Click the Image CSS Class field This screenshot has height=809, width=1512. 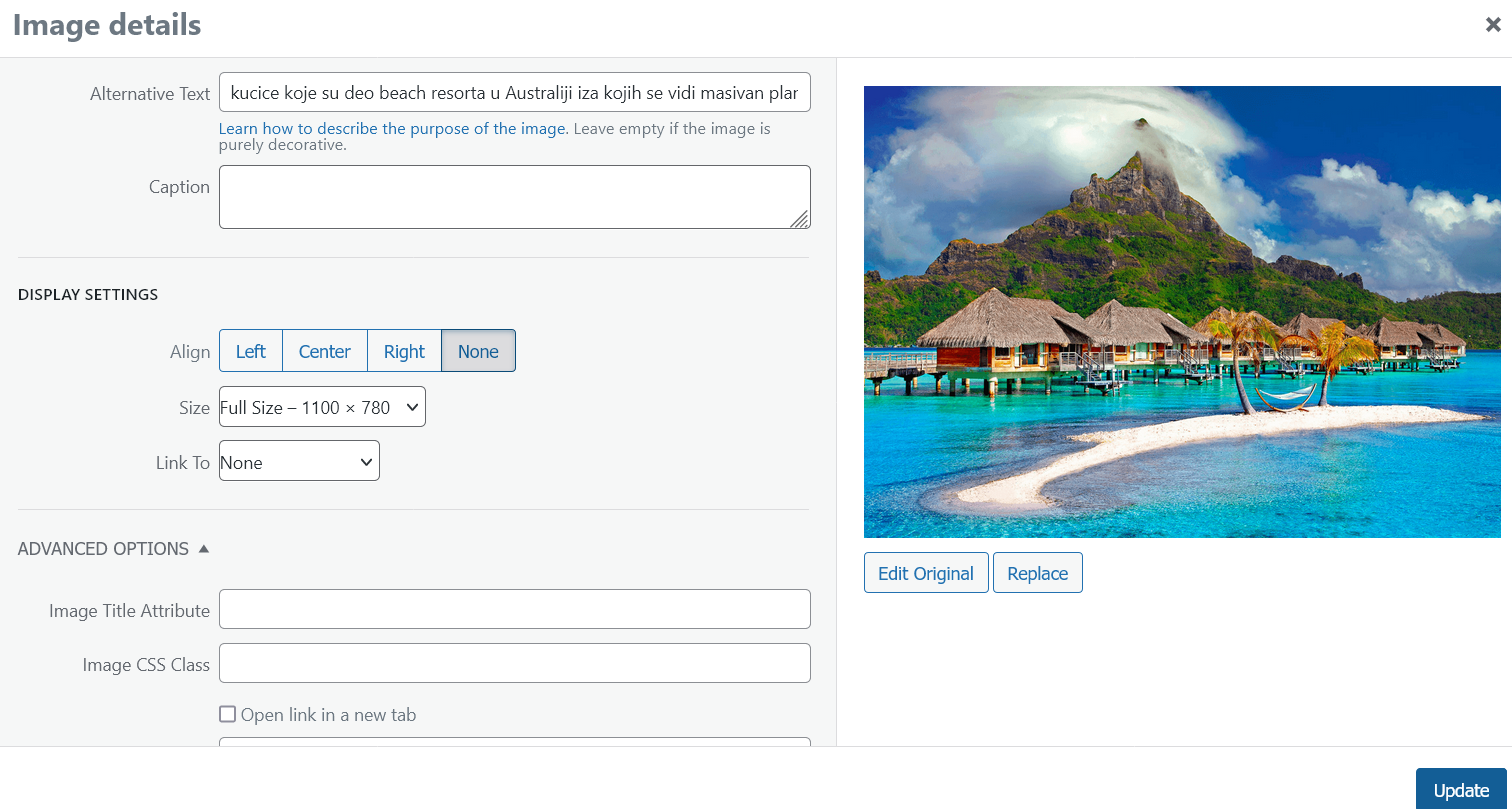[514, 663]
